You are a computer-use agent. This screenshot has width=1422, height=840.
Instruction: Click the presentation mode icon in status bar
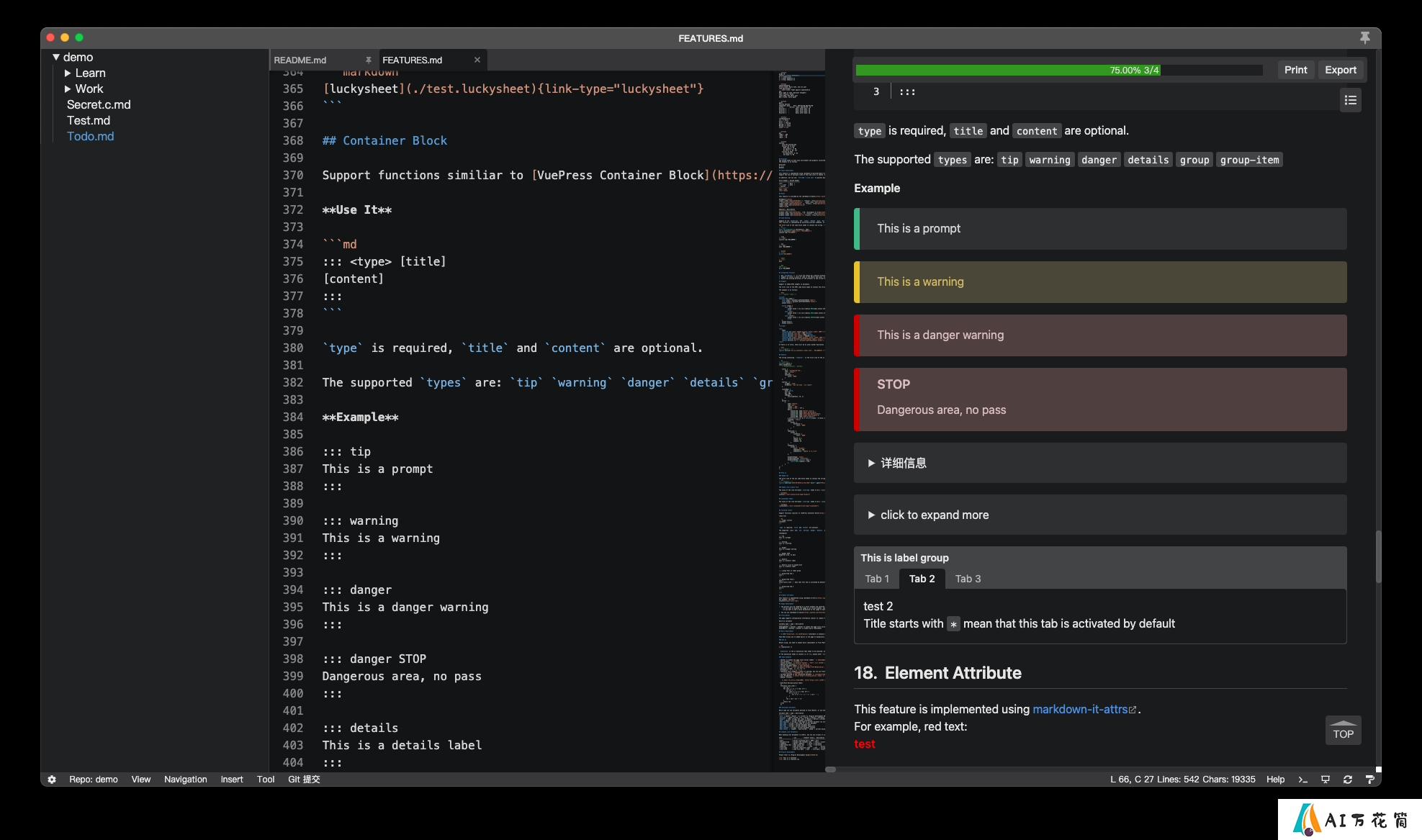(1326, 780)
